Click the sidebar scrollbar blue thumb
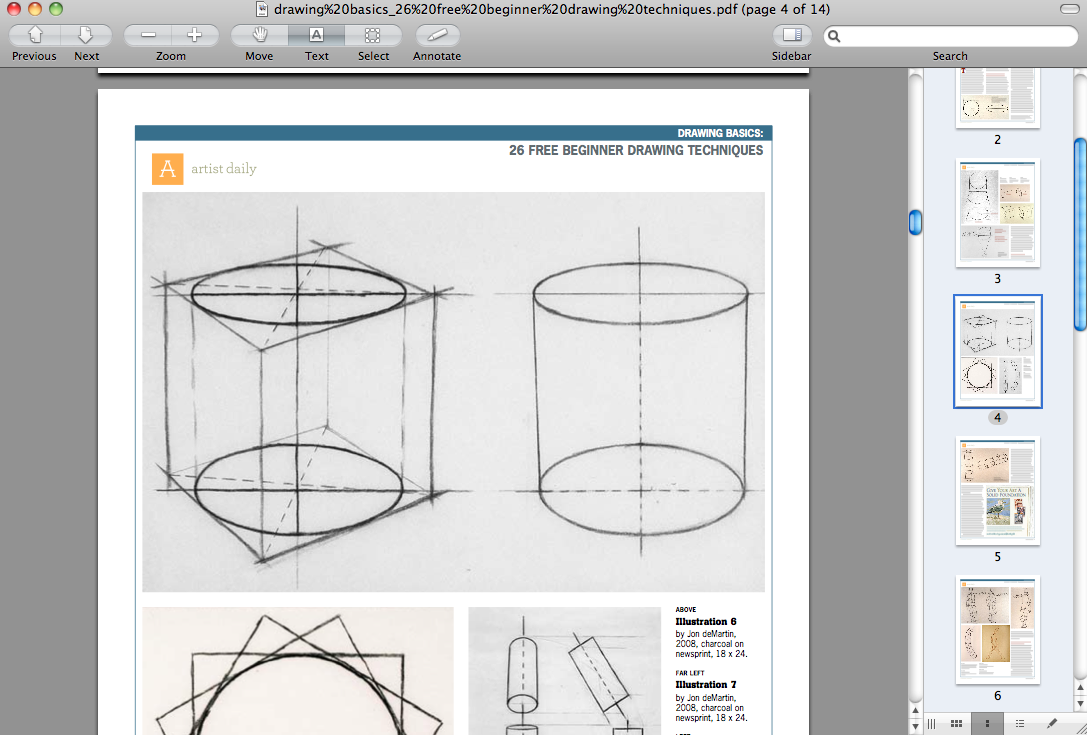This screenshot has height=735, width=1087. 1080,234
